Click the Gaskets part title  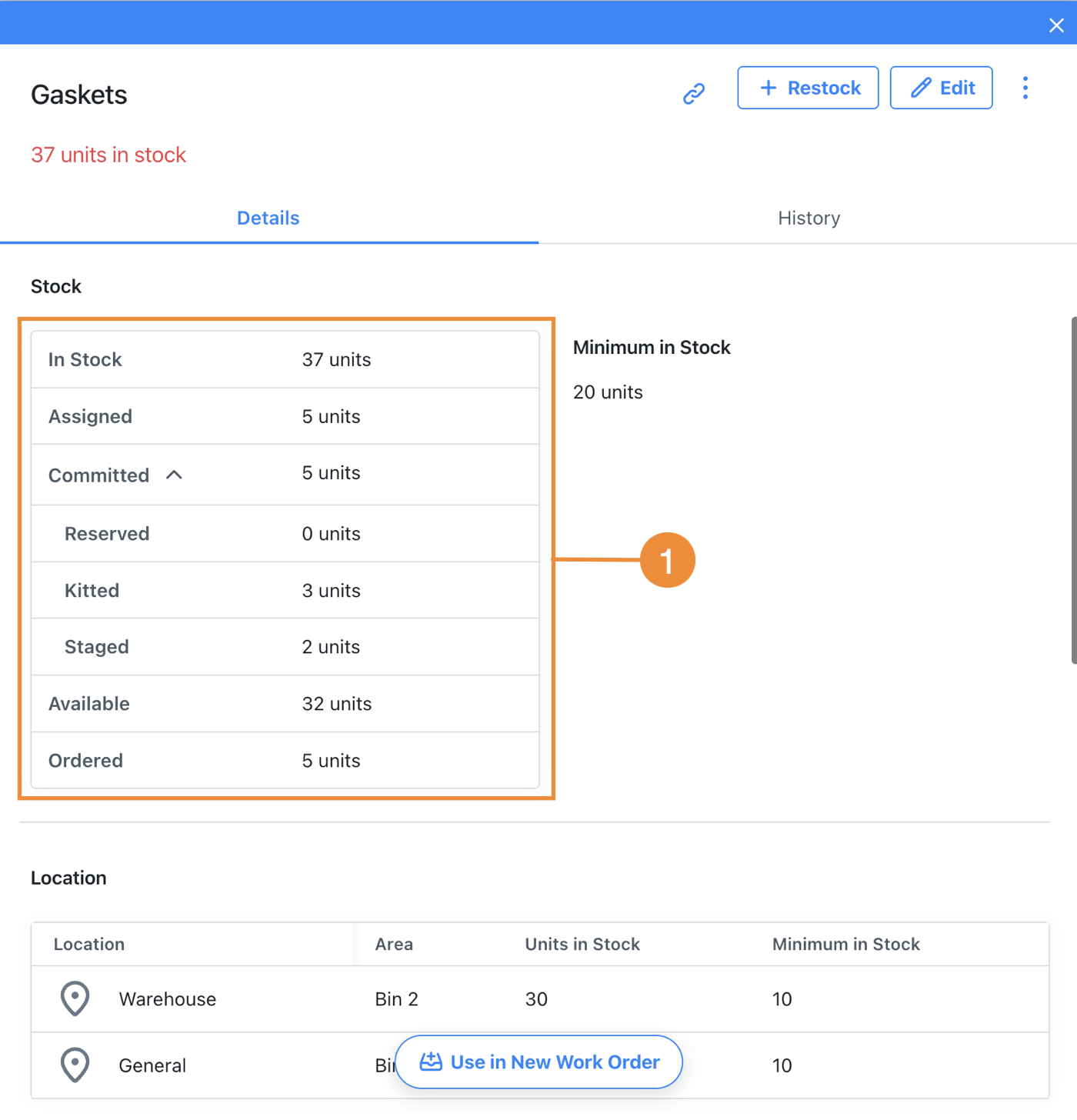pyautogui.click(x=79, y=95)
